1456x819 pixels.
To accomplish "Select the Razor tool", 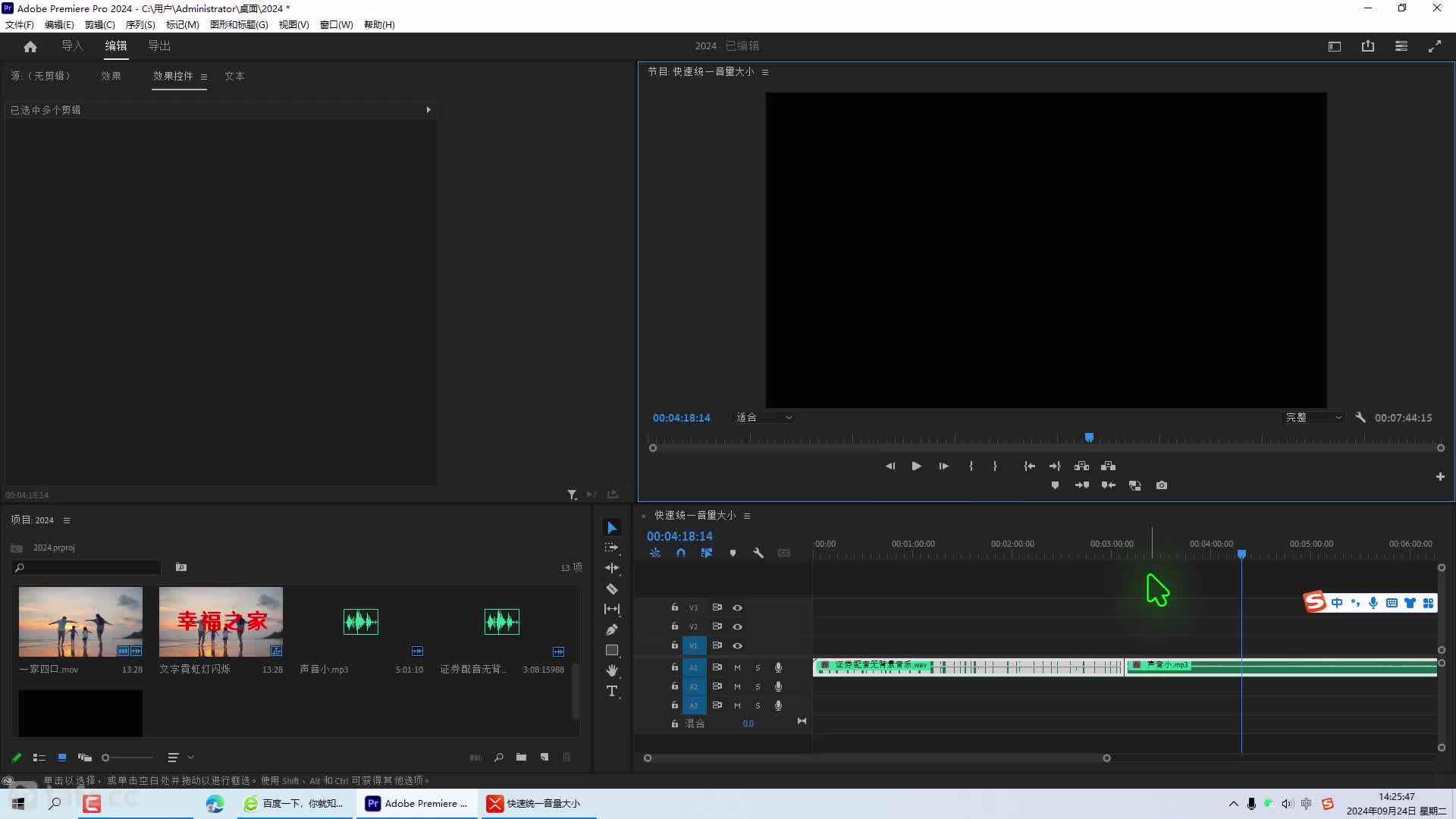I will [x=612, y=588].
